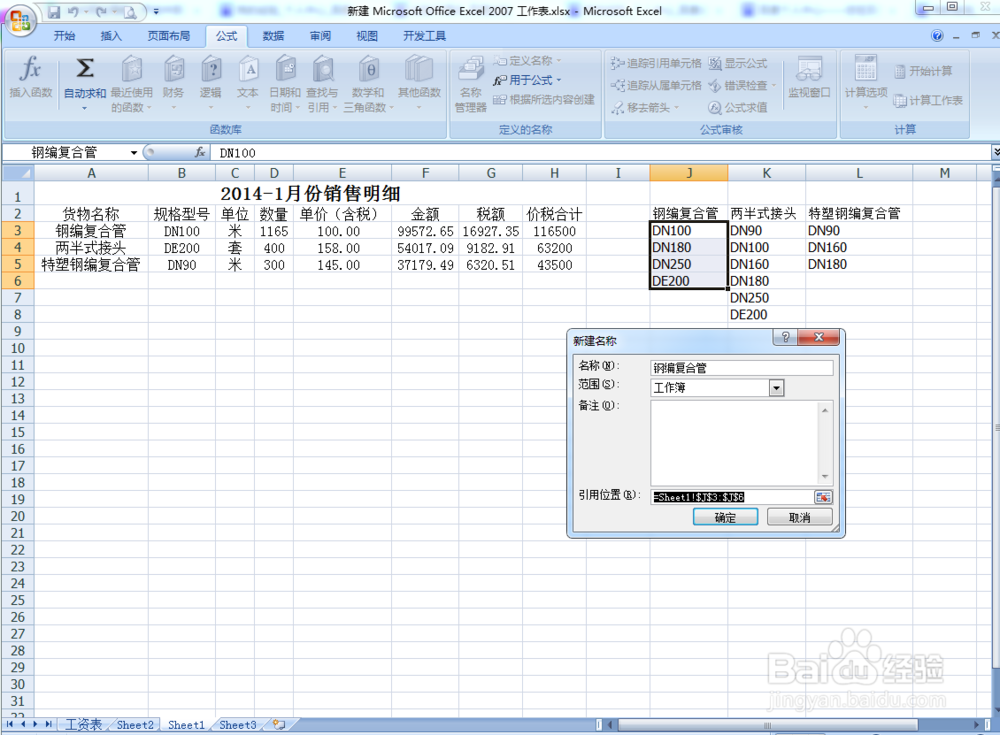The width and height of the screenshot is (1000, 735).
Task: Switch to the Page Layout (页面布局) tab
Action: point(169,36)
